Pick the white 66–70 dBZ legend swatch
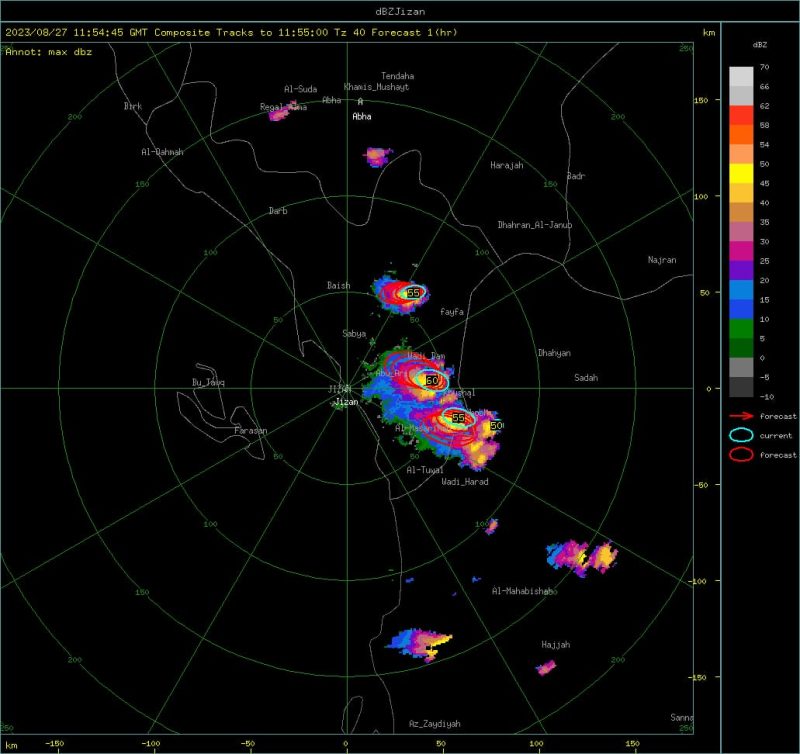 [741, 77]
